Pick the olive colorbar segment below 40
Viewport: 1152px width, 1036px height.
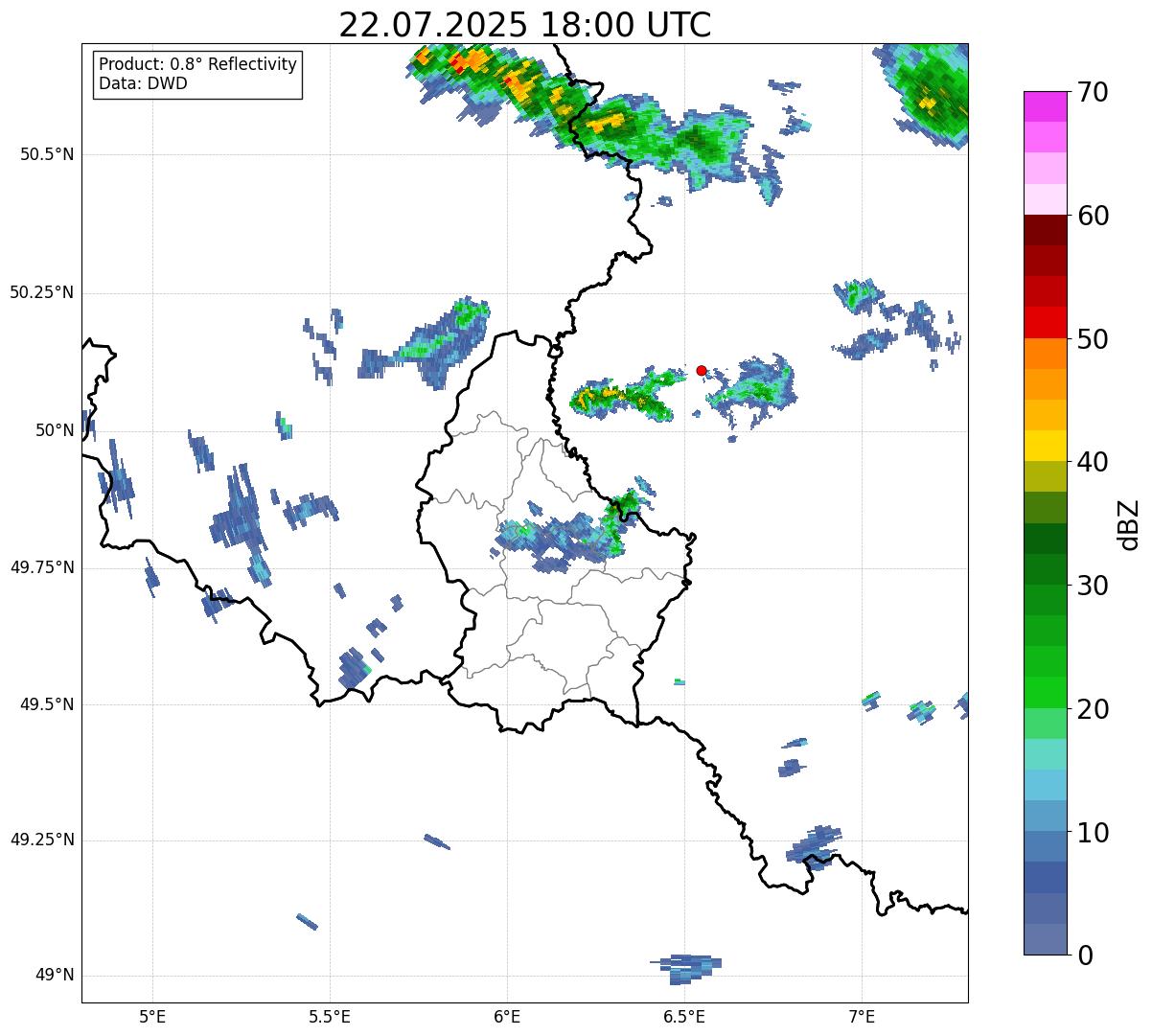1045,476
